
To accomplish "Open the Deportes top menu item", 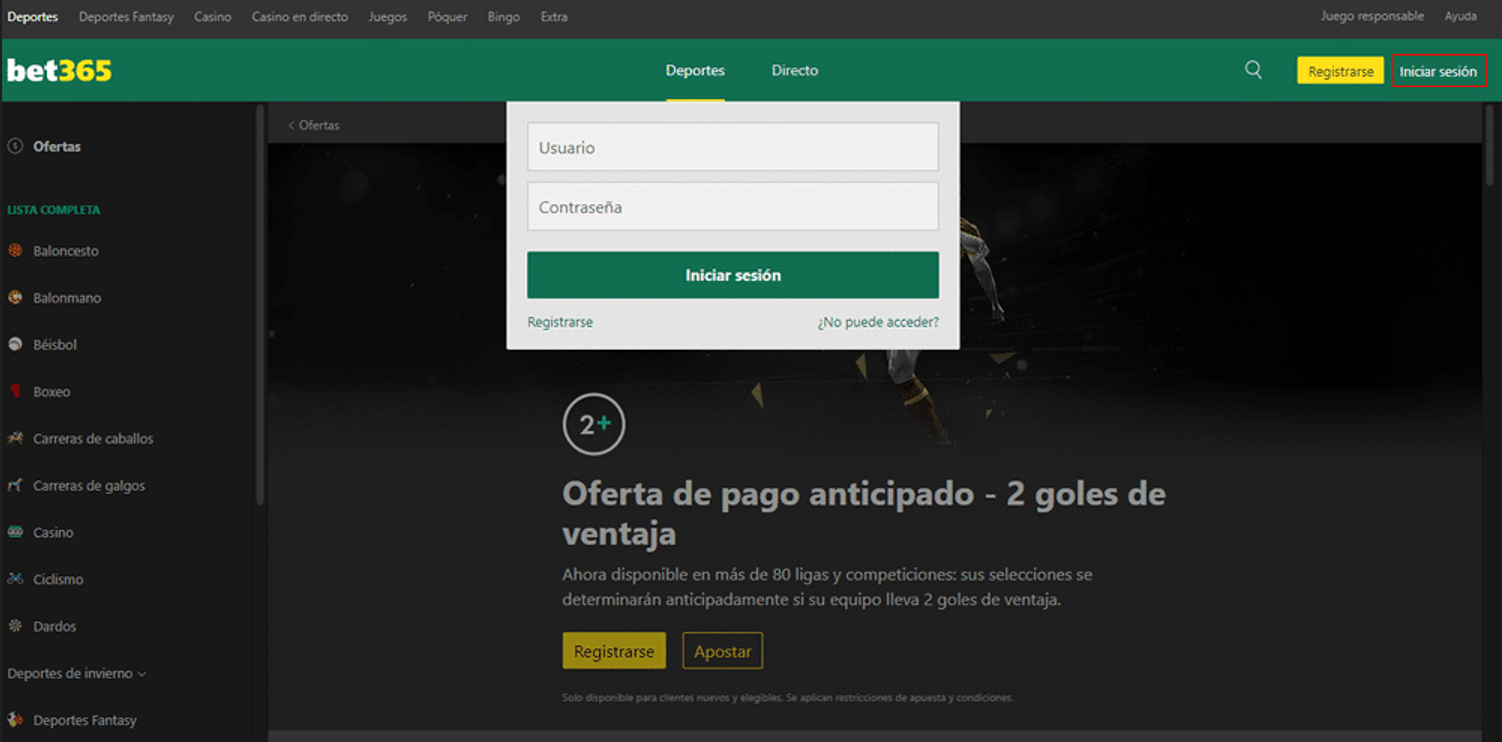I will [x=33, y=17].
